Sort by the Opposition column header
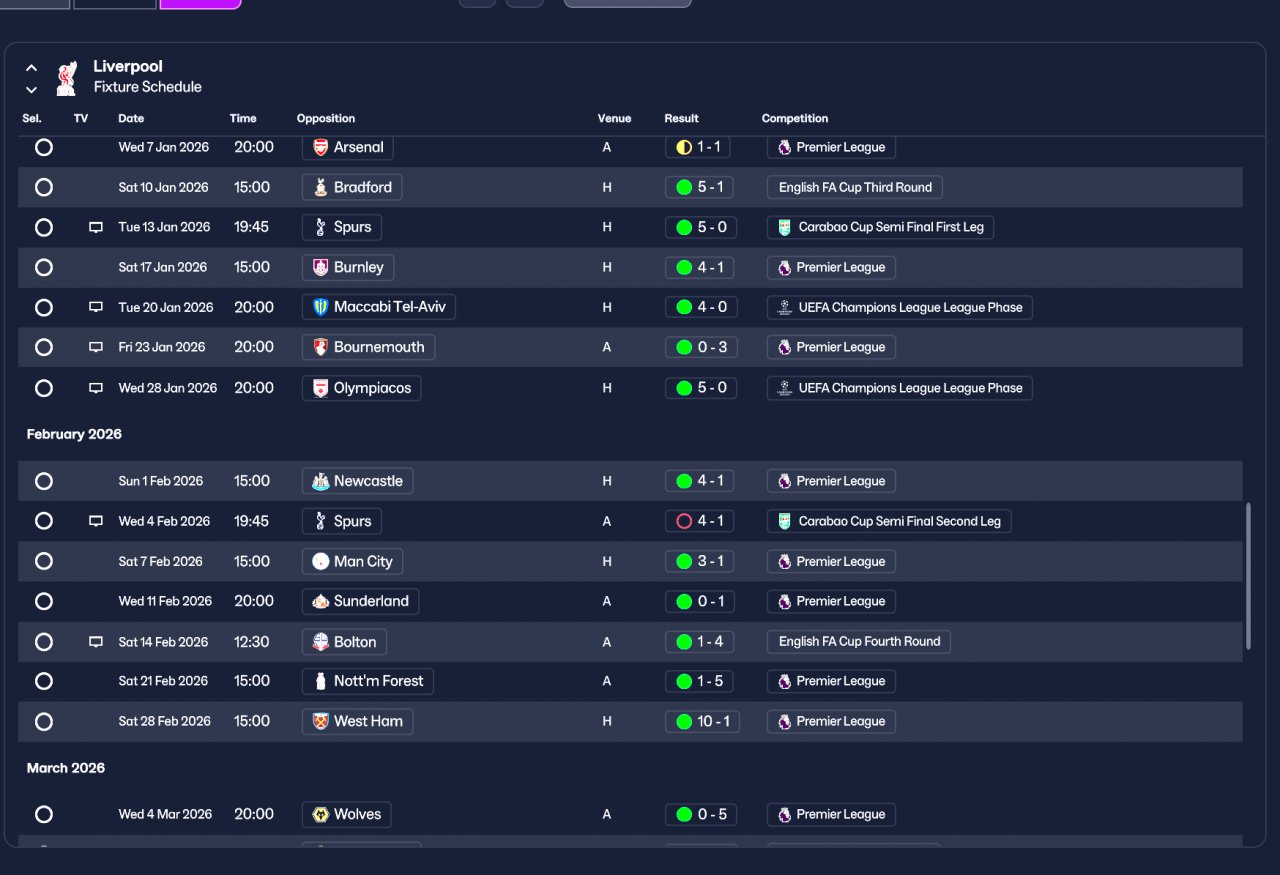This screenshot has height=875, width=1280. 326,118
